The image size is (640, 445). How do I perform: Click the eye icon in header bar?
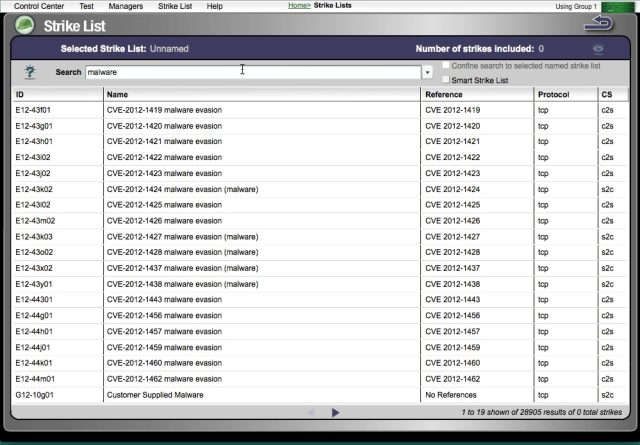point(598,49)
